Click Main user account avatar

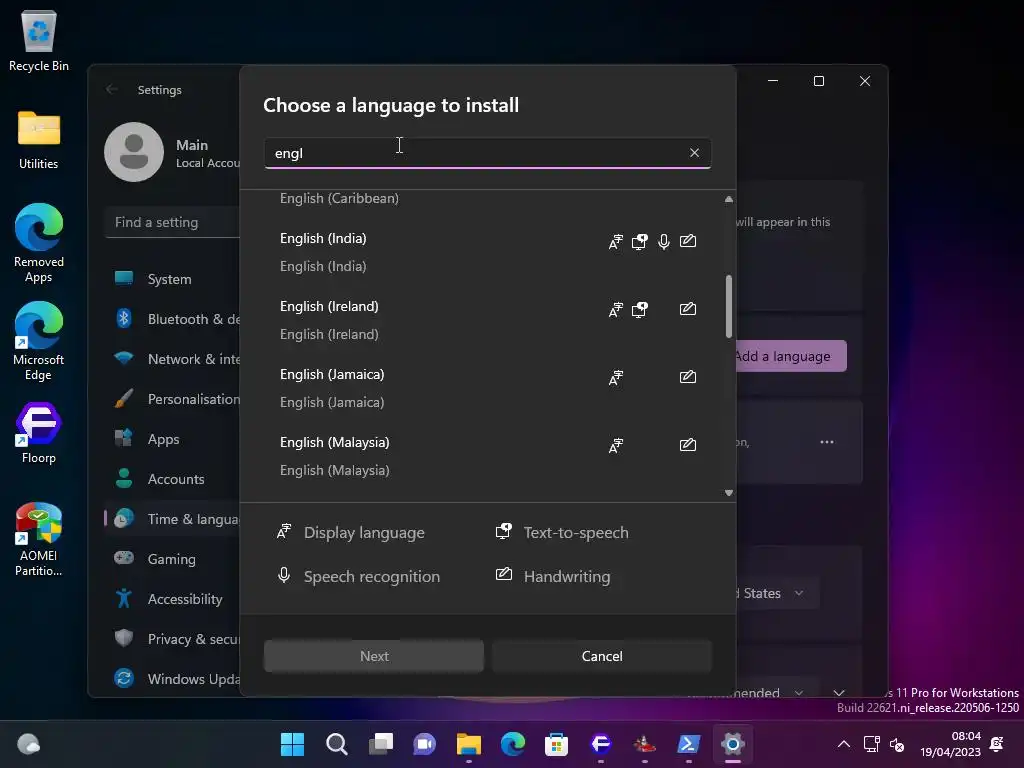pos(134,152)
